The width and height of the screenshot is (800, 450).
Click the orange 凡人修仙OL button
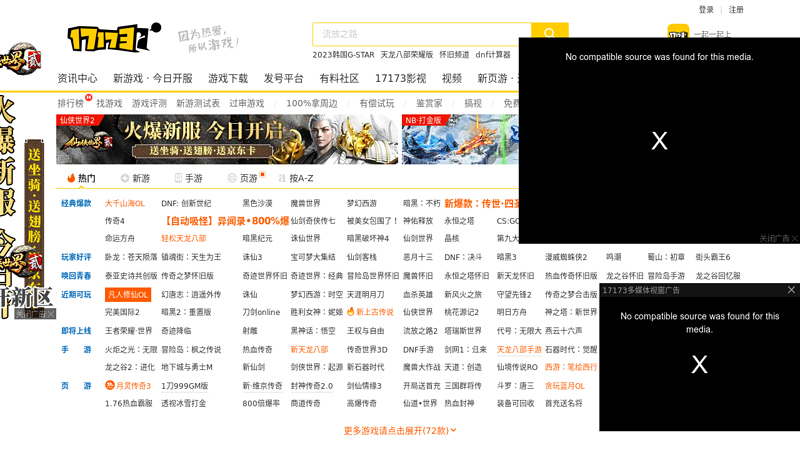pos(128,294)
